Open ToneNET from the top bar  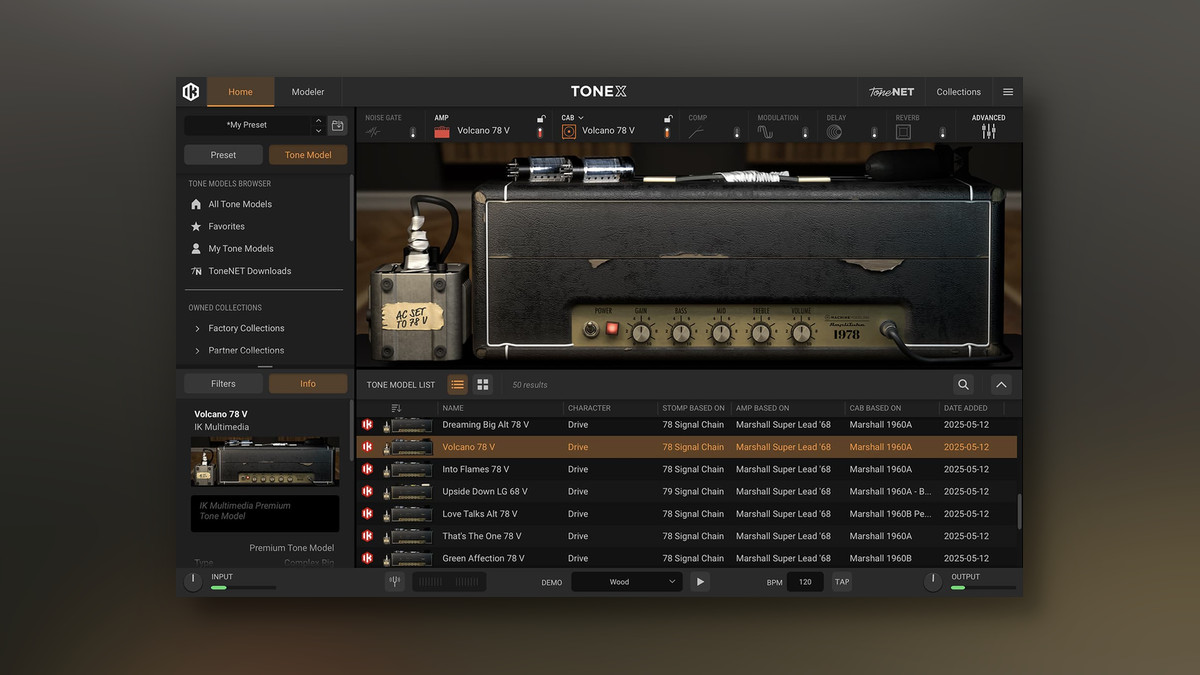(x=890, y=92)
